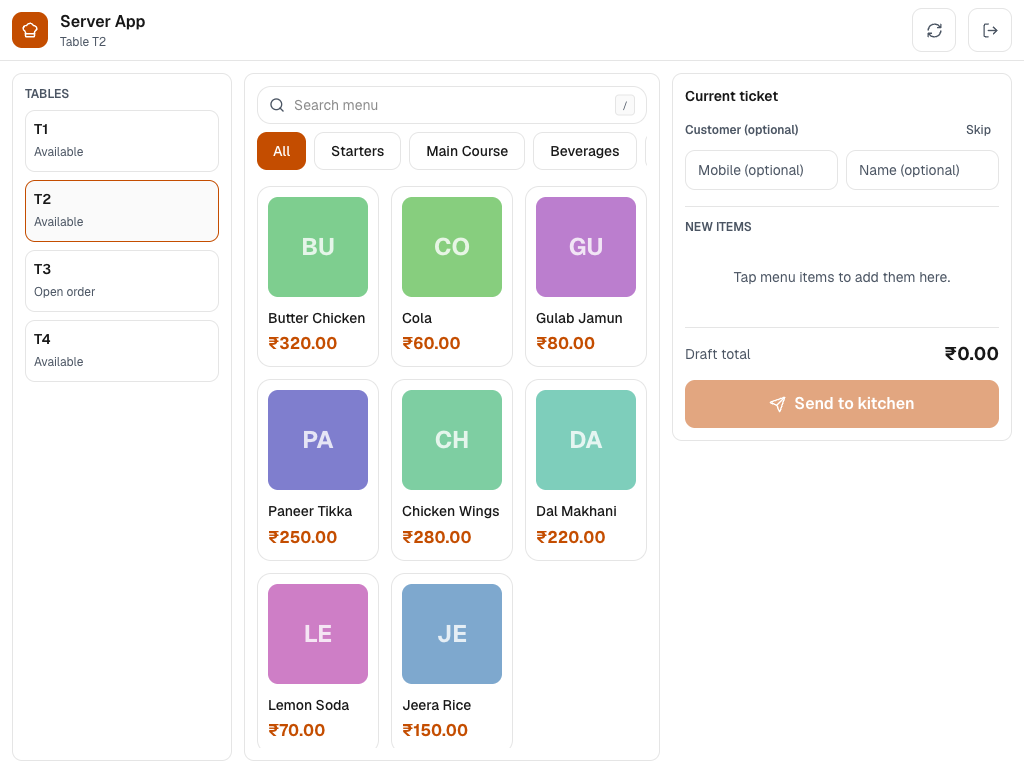Click the search magnifier icon
This screenshot has width=1024, height=768.
[277, 105]
